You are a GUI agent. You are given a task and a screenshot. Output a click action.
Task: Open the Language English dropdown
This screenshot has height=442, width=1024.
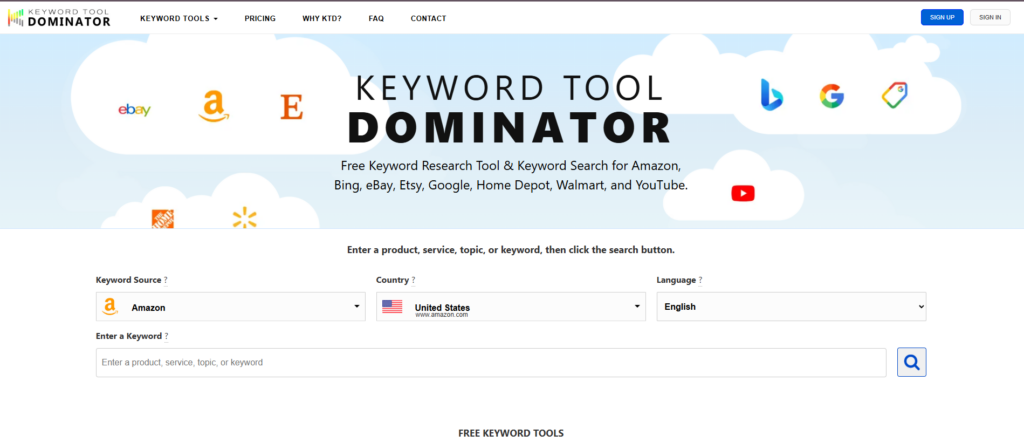[x=791, y=306]
